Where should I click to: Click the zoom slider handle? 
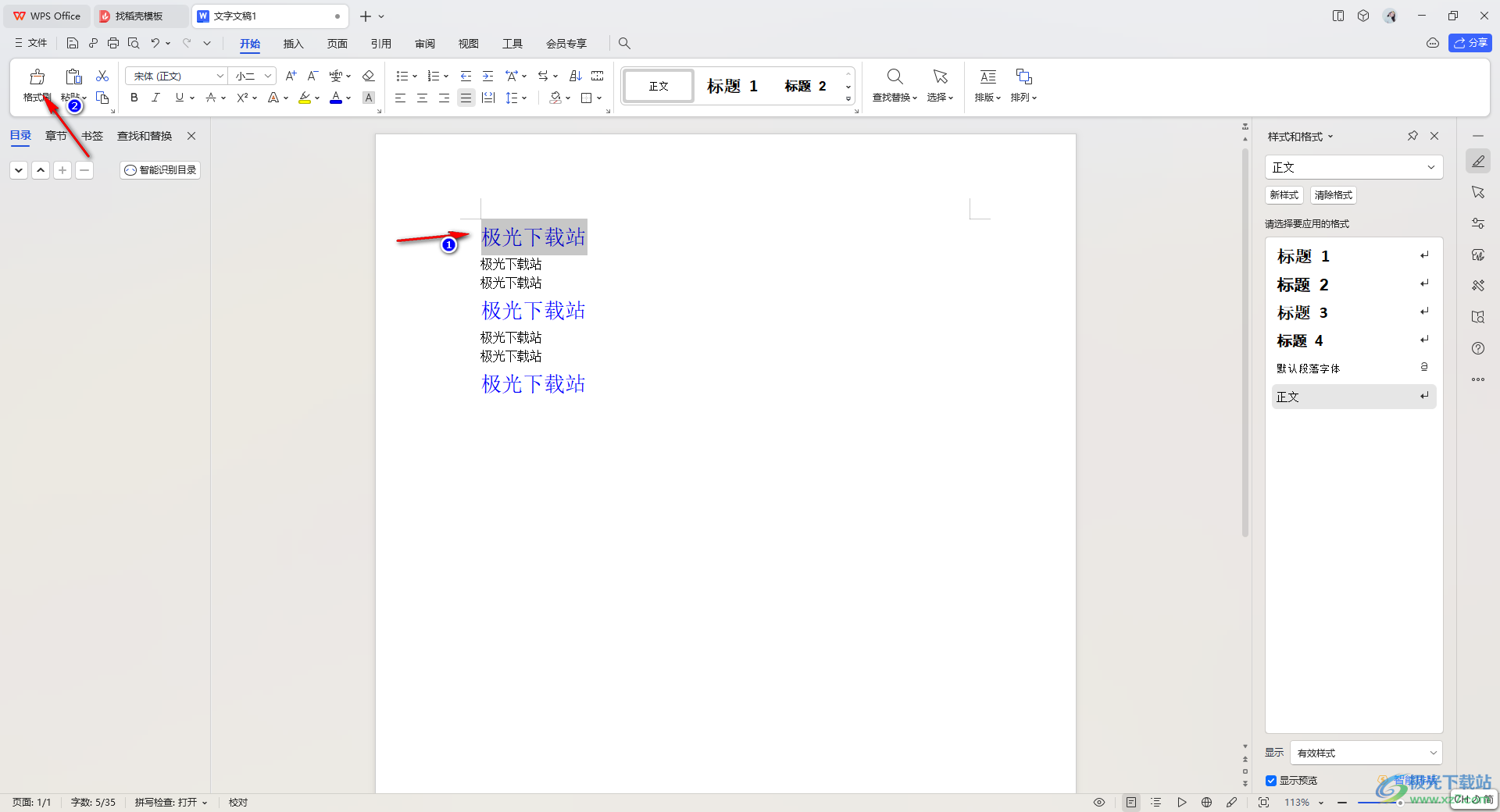pos(1401,802)
